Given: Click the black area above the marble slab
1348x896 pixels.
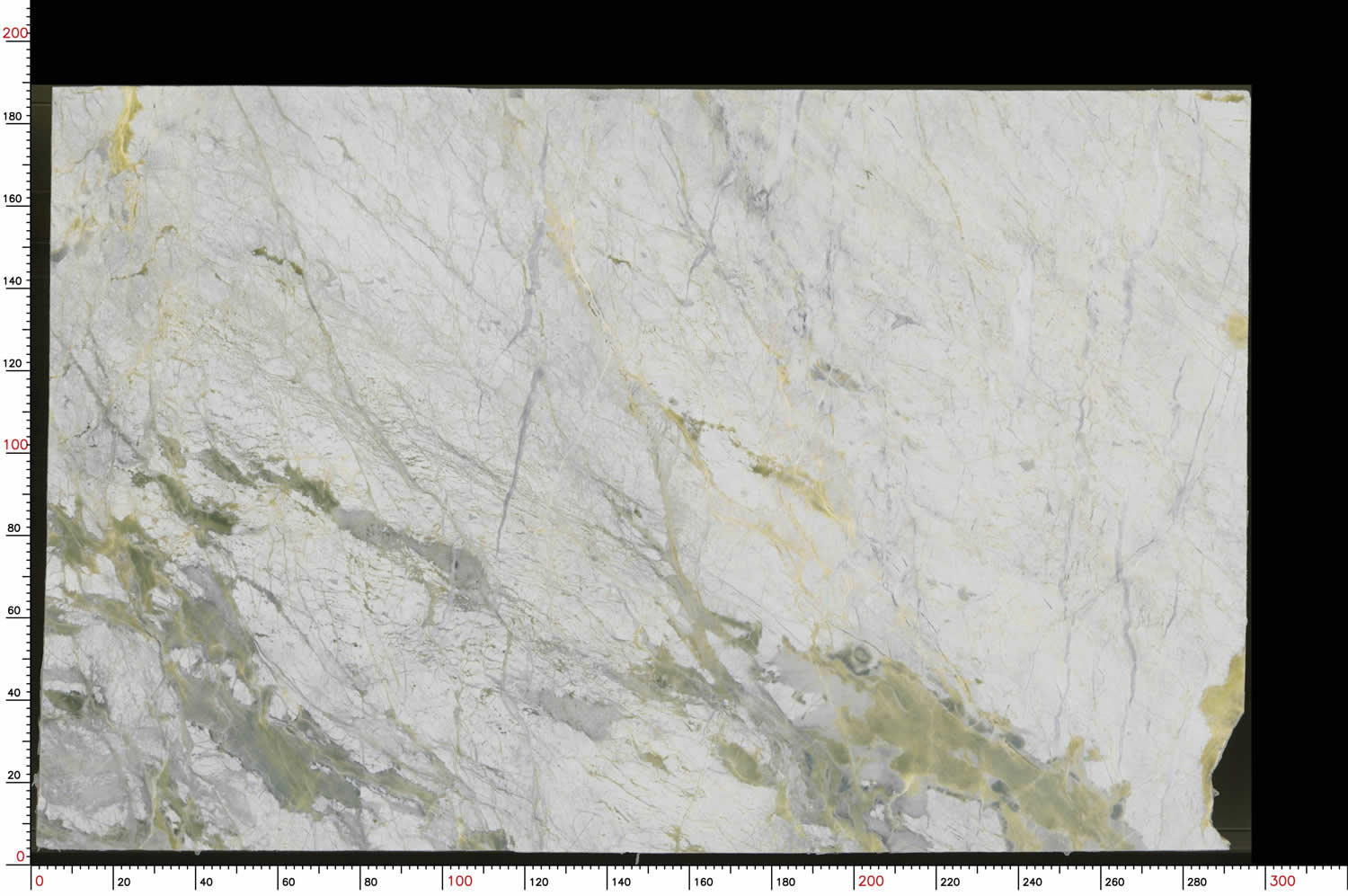Looking at the screenshot, I should click(629, 40).
